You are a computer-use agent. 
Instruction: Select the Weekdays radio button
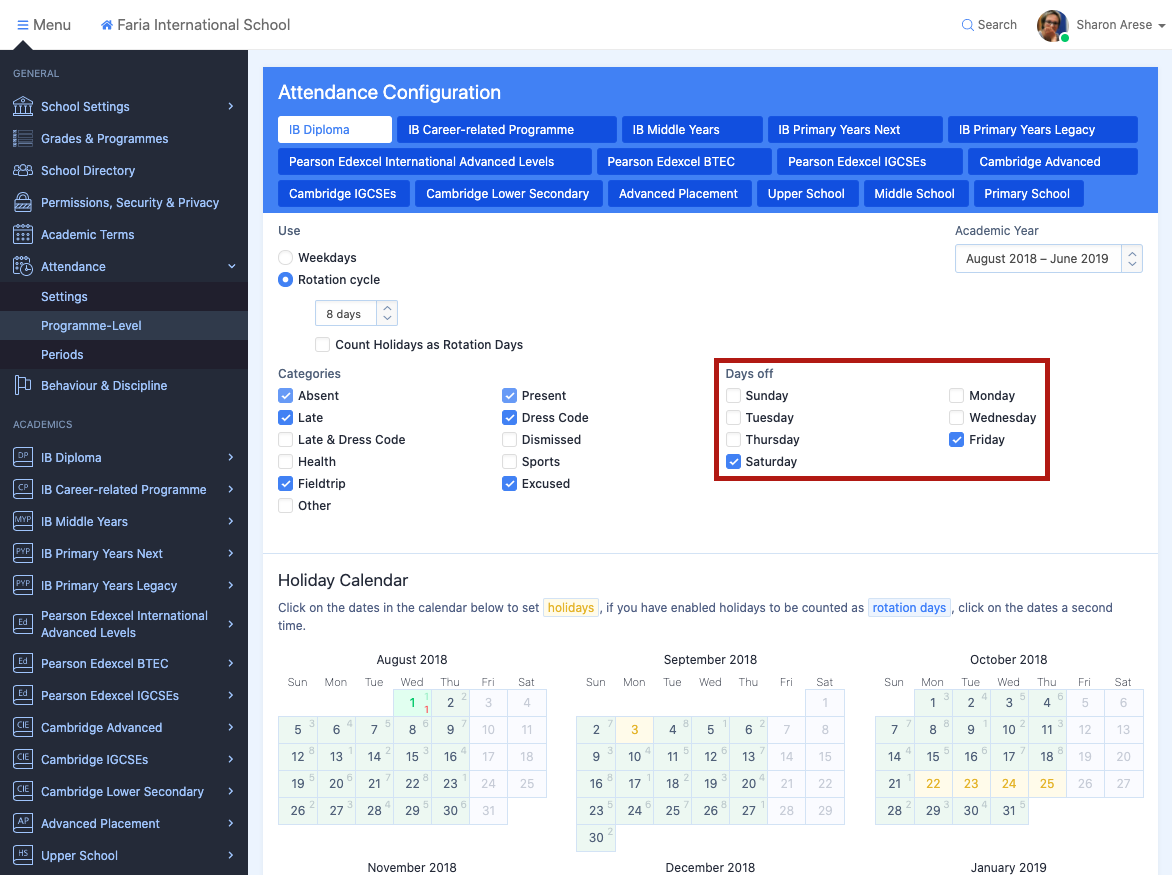[x=286, y=258]
